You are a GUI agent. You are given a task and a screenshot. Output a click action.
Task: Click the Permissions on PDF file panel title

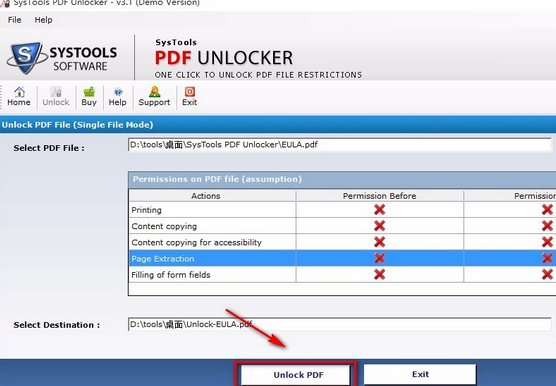click(x=217, y=179)
